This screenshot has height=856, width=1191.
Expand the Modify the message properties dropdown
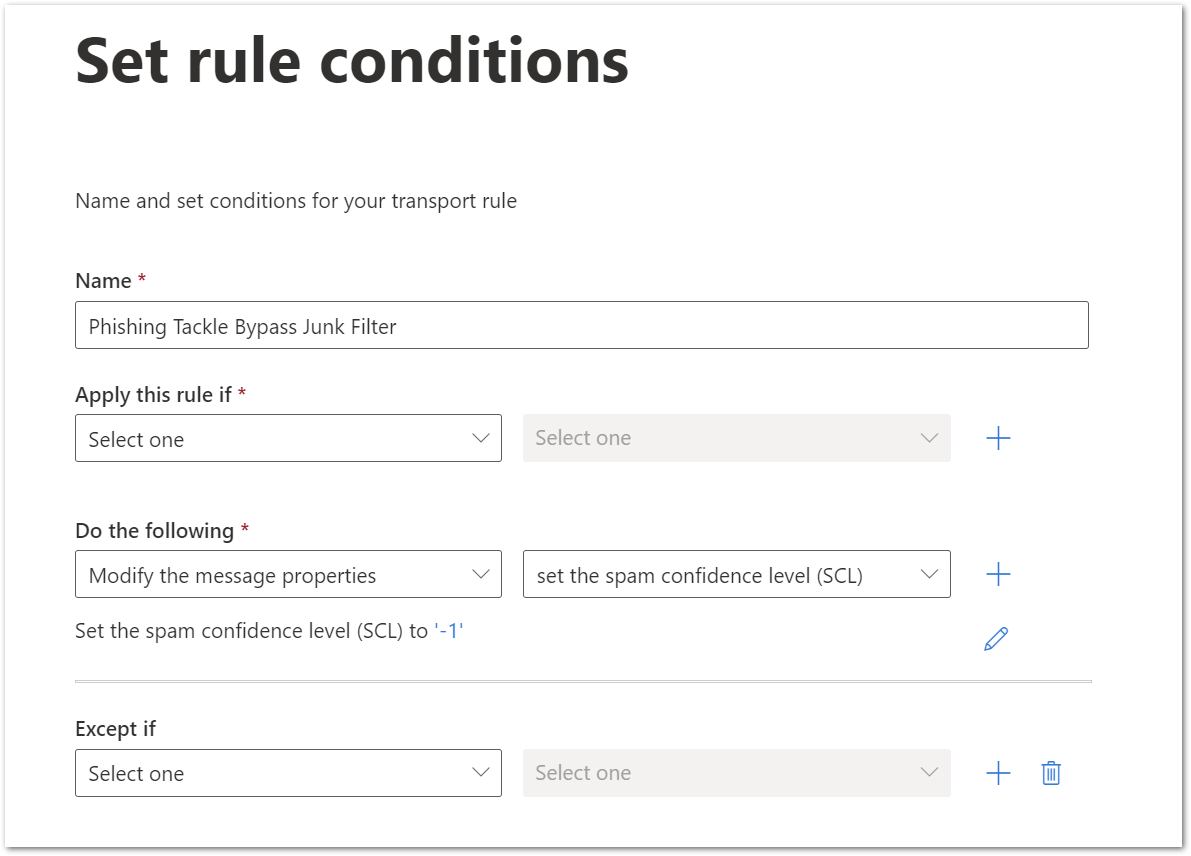point(289,574)
